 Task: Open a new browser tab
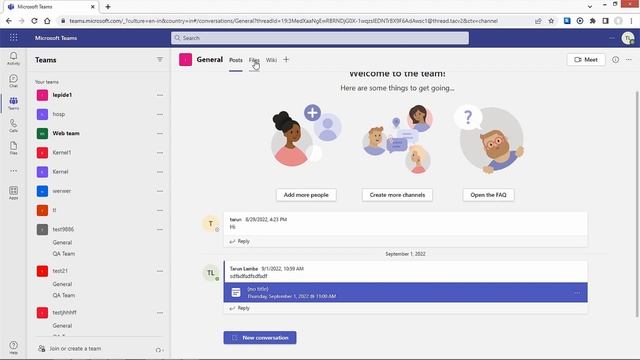[108, 7]
